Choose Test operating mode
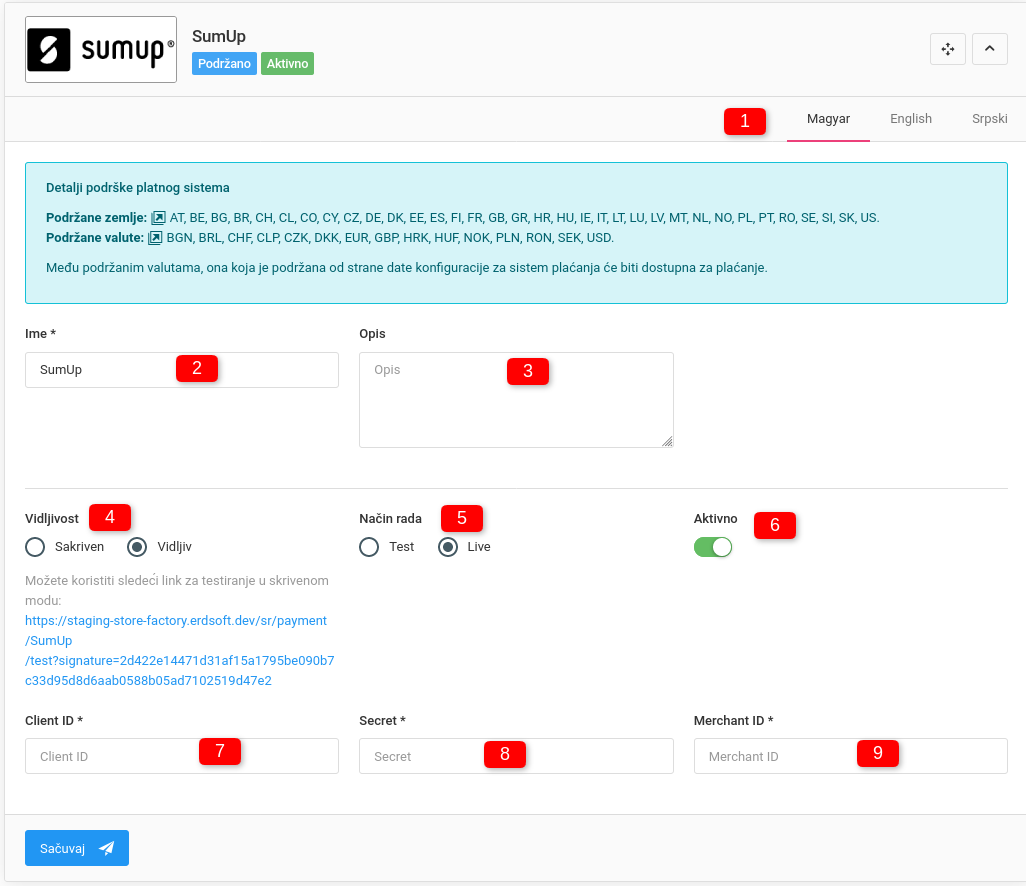Viewport: 1026px width, 886px height. (370, 547)
